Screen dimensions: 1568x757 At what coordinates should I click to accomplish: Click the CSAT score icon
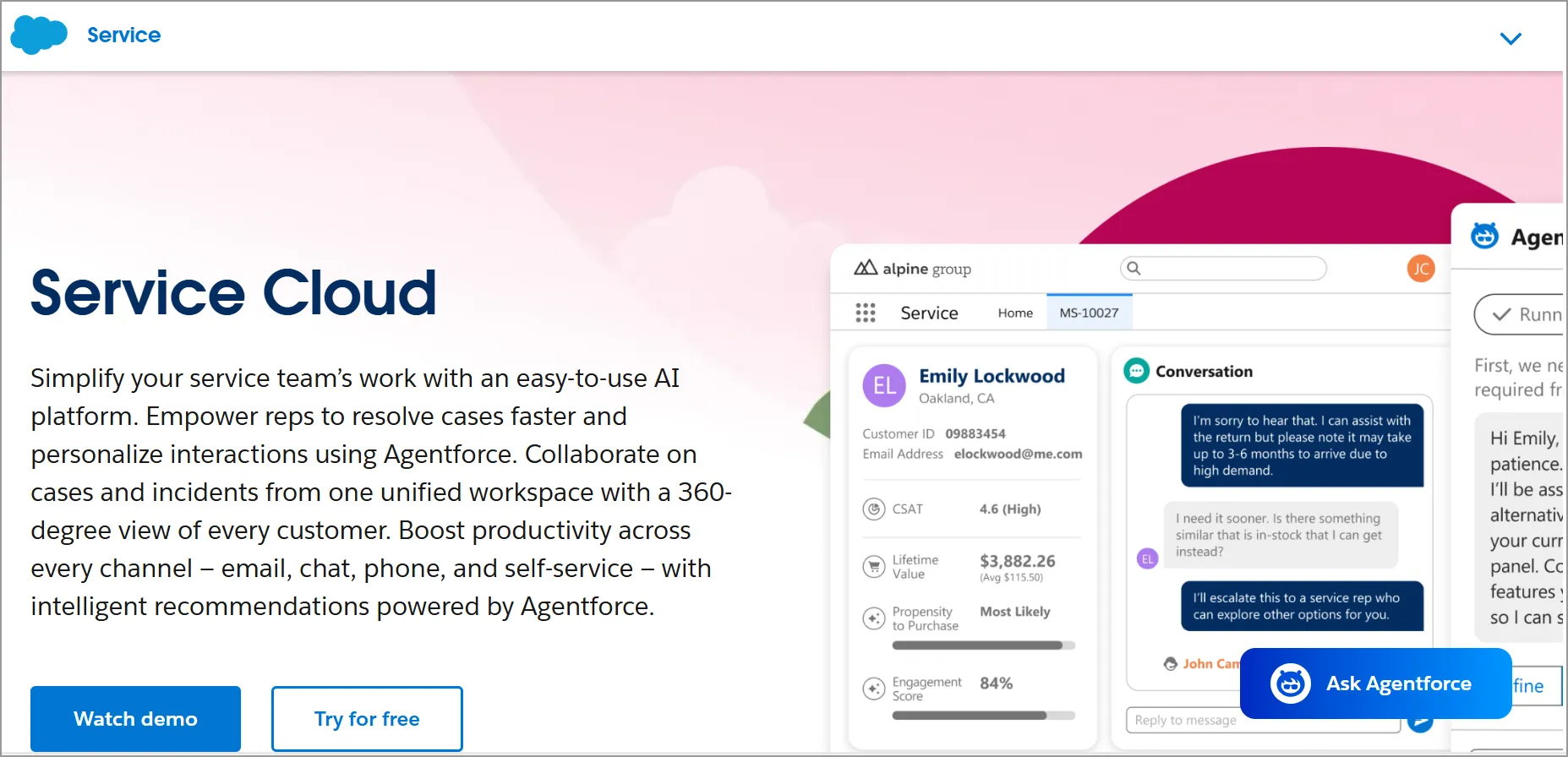click(873, 509)
